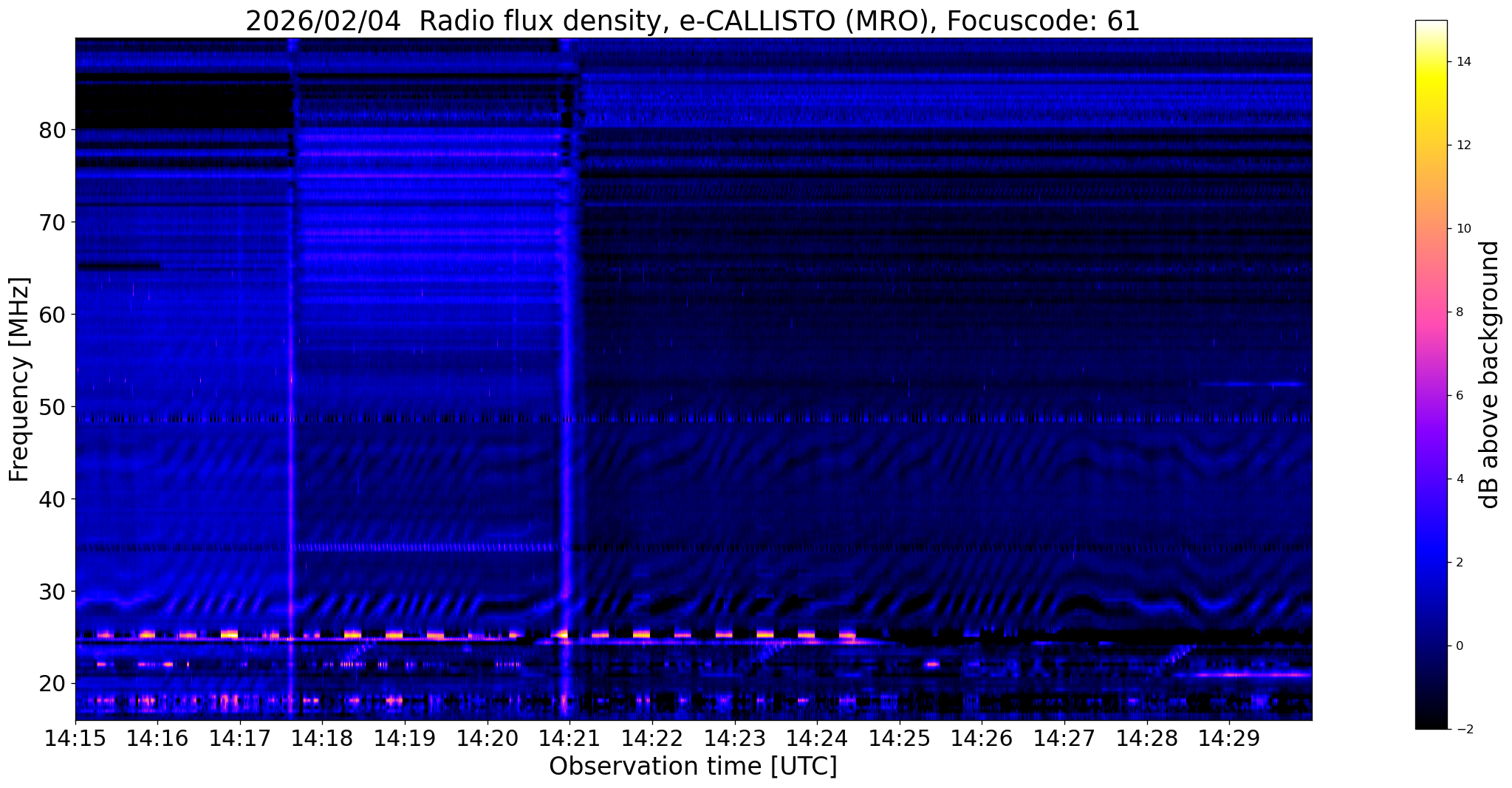Click the 14:24 time tick label
This screenshot has height=788, width=1512.
pyautogui.click(x=817, y=739)
